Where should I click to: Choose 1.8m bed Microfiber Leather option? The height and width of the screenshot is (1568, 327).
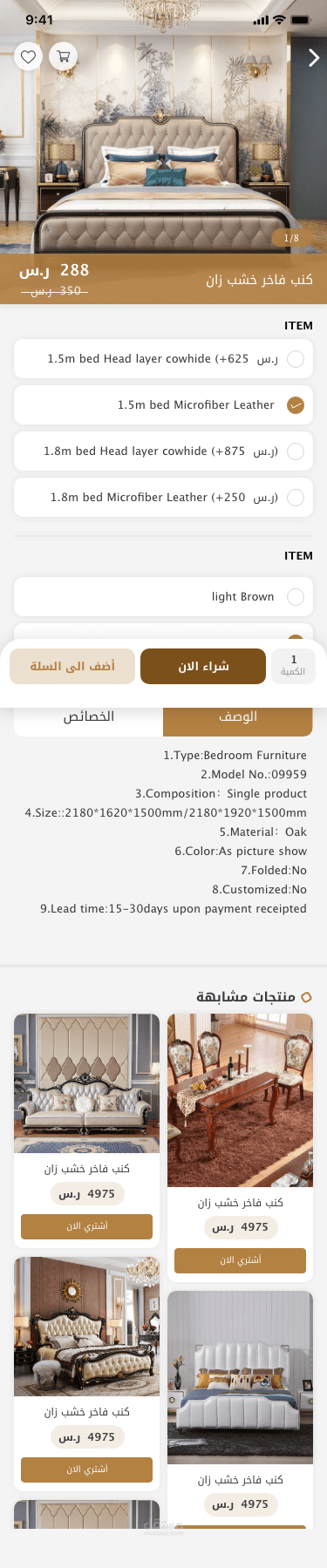[x=163, y=498]
